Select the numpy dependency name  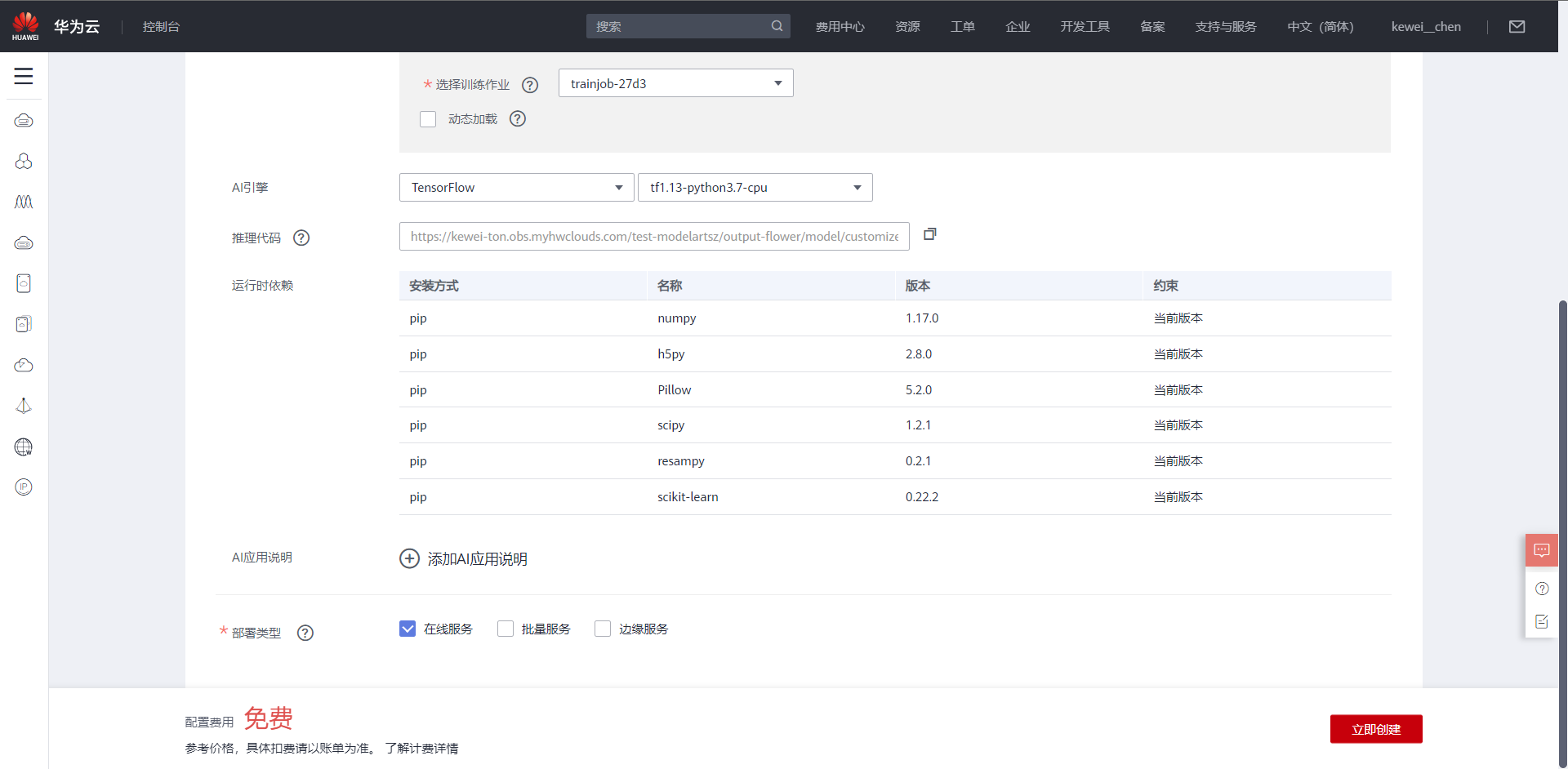pyautogui.click(x=677, y=318)
